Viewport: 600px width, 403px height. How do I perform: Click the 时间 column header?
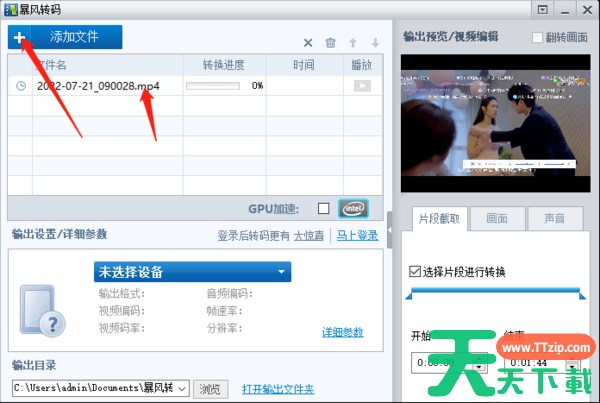(304, 65)
